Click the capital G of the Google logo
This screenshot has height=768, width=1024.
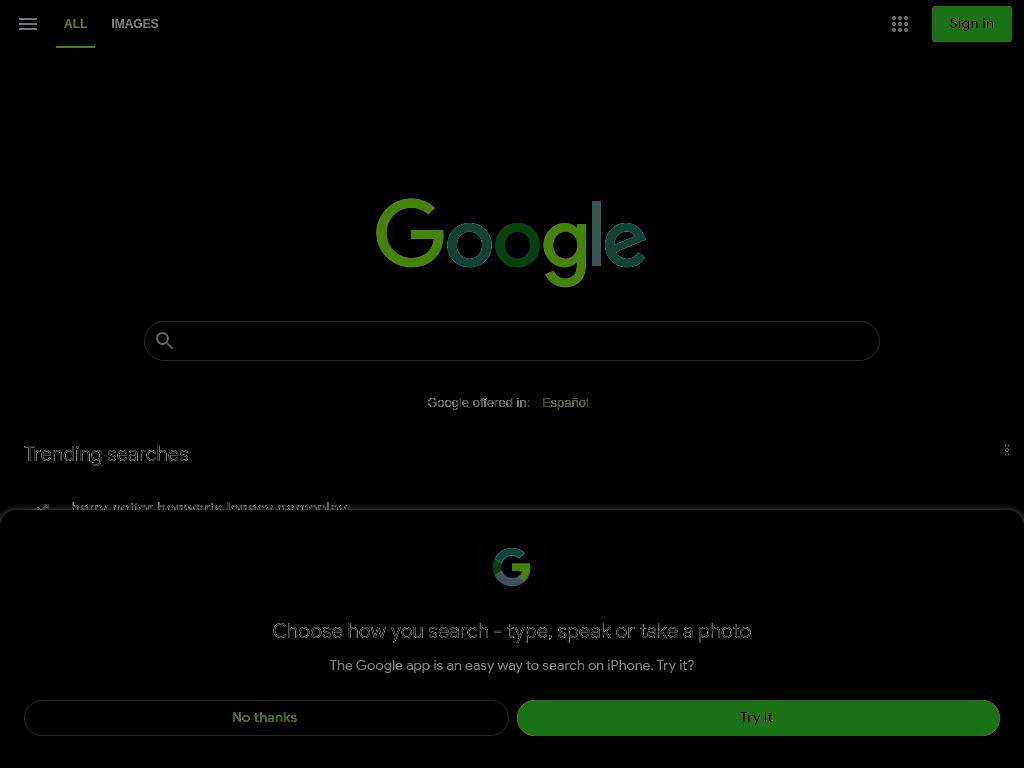(409, 232)
